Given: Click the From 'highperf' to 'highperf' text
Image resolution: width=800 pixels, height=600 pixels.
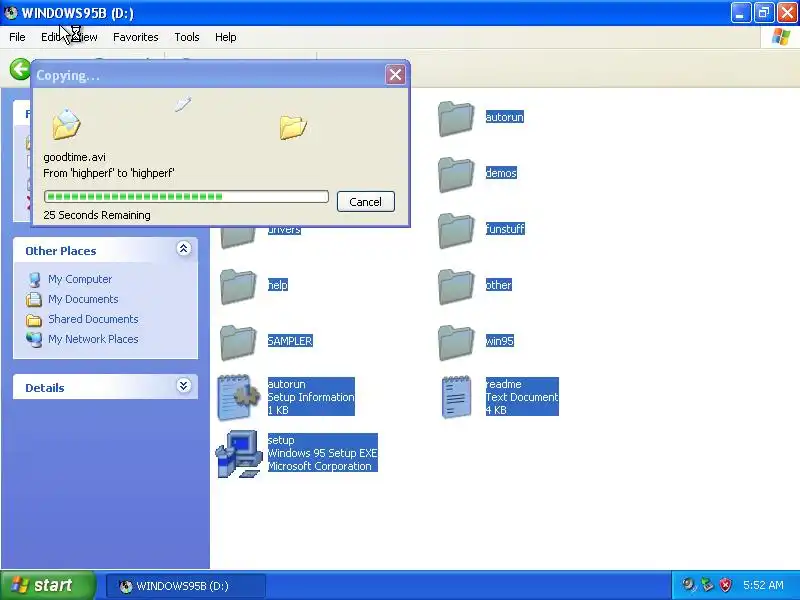Looking at the screenshot, I should 109,173.
